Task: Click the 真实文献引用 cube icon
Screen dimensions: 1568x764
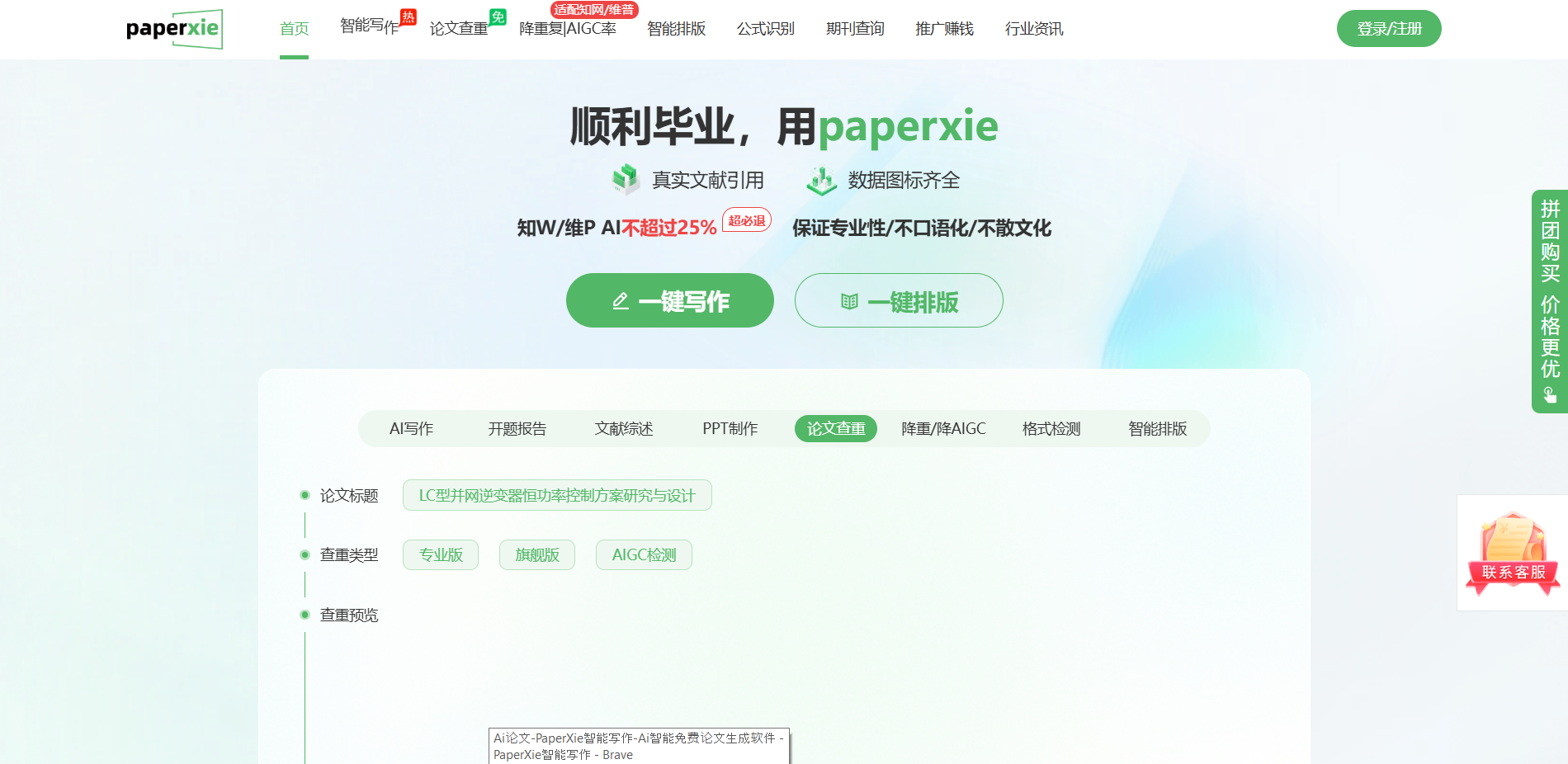Action: [626, 179]
